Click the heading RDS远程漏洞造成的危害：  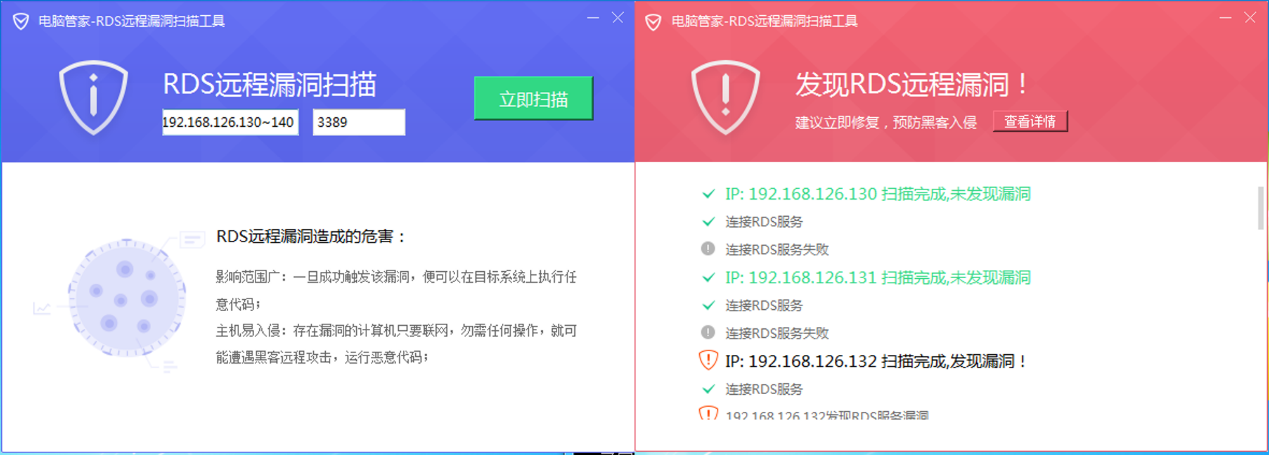[312, 238]
